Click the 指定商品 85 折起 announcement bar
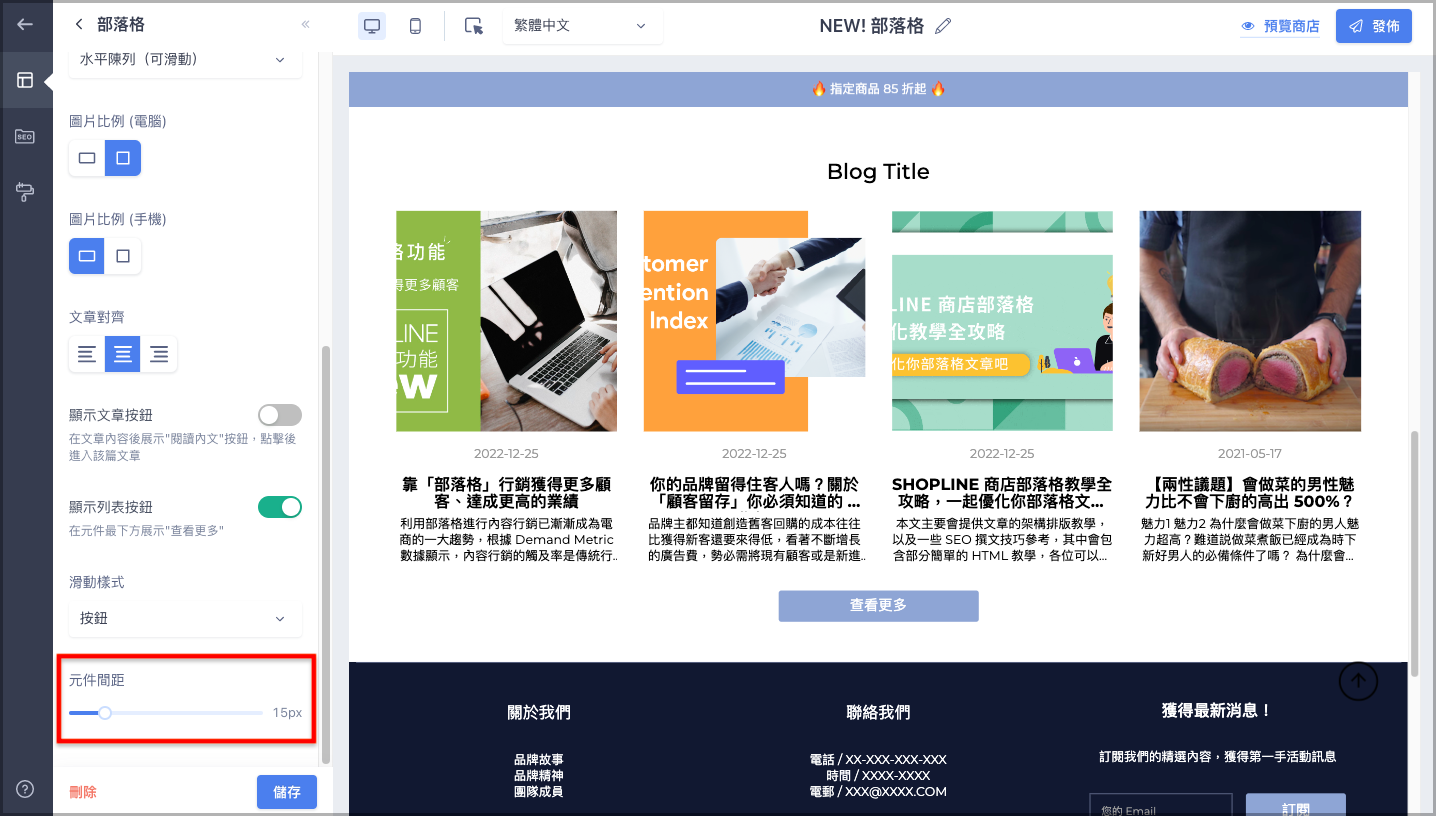This screenshot has height=816, width=1436. point(878,89)
